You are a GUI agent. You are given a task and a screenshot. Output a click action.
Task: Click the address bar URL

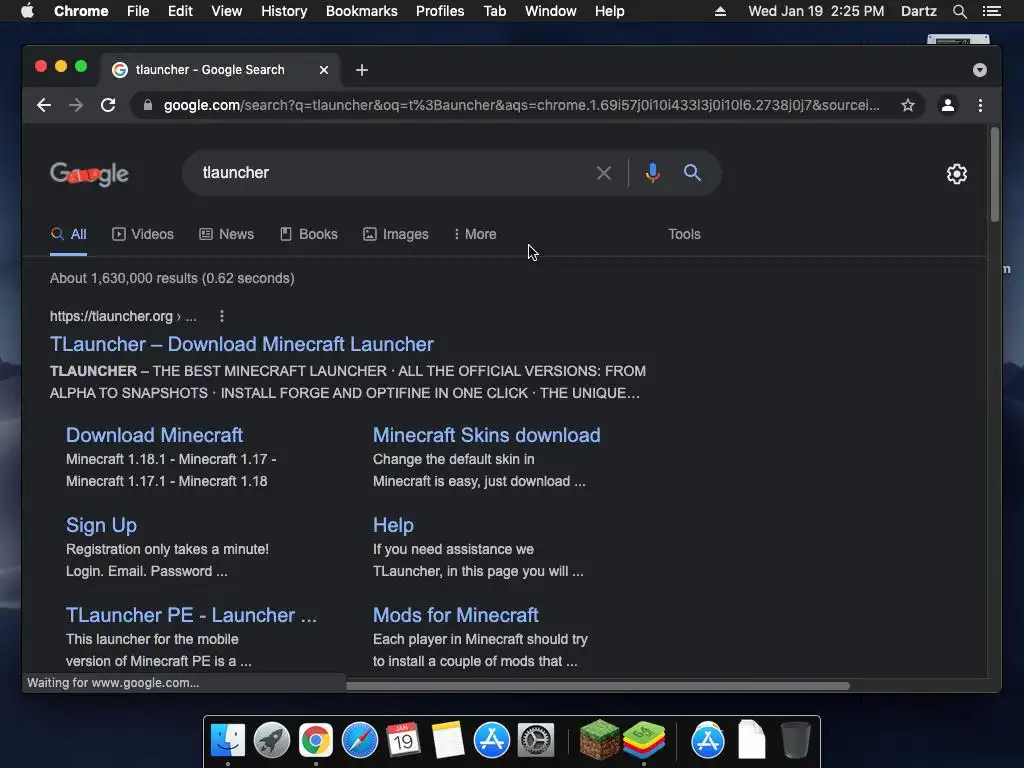[x=521, y=105]
